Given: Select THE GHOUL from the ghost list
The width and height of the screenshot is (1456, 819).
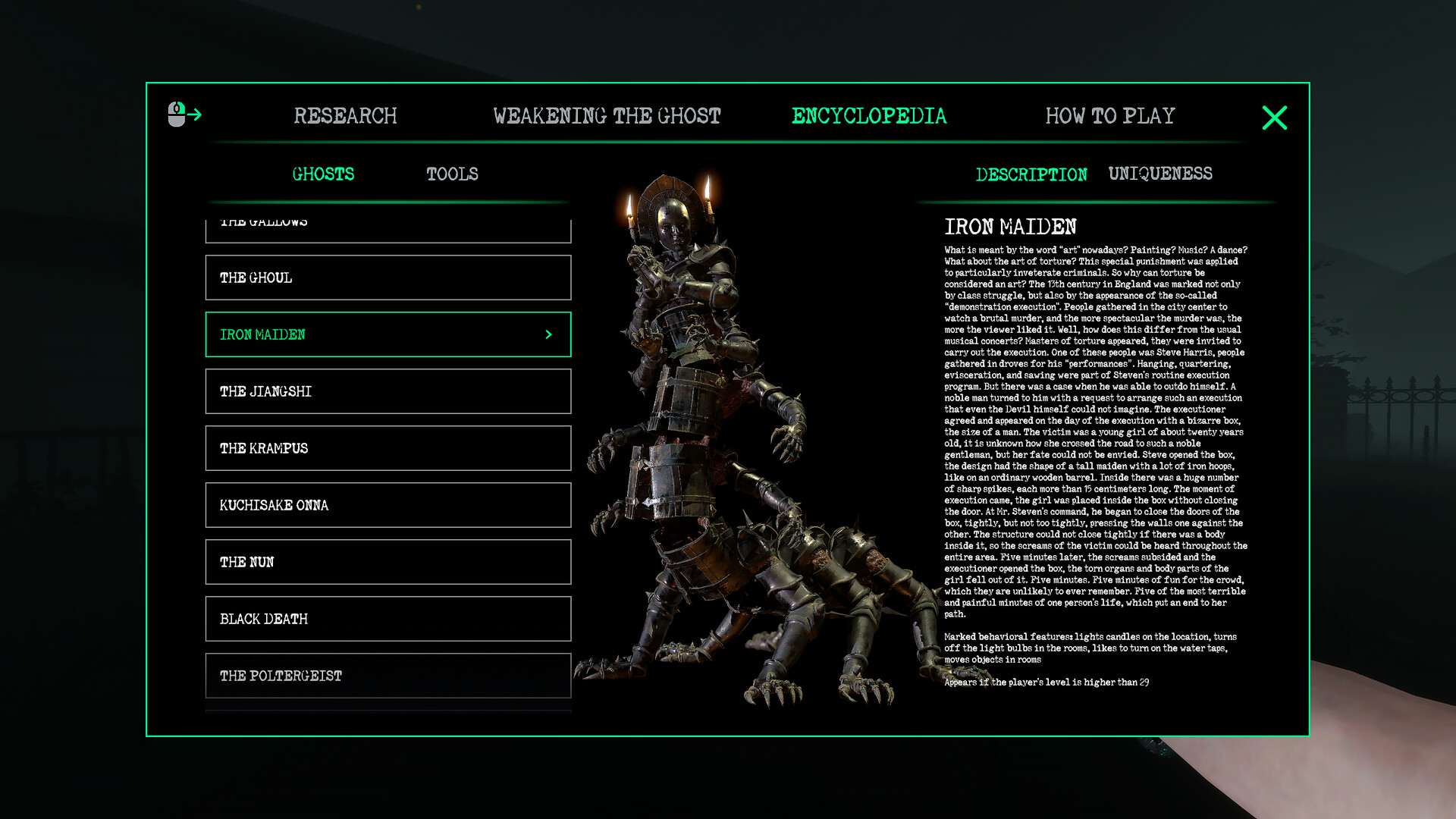Looking at the screenshot, I should tap(388, 278).
